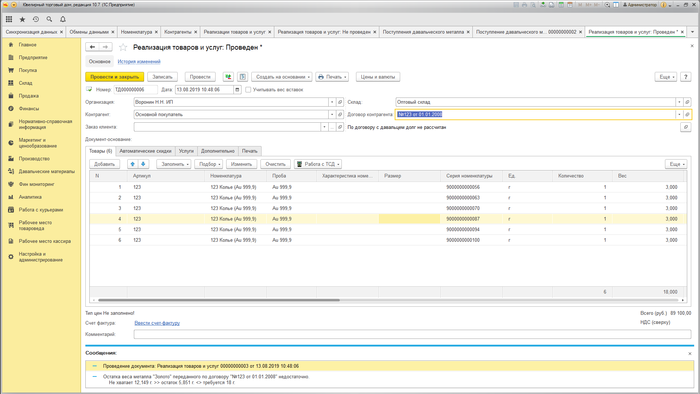Open Склад section in the sidebar
Screen dimensions: 700x394
(25, 83)
